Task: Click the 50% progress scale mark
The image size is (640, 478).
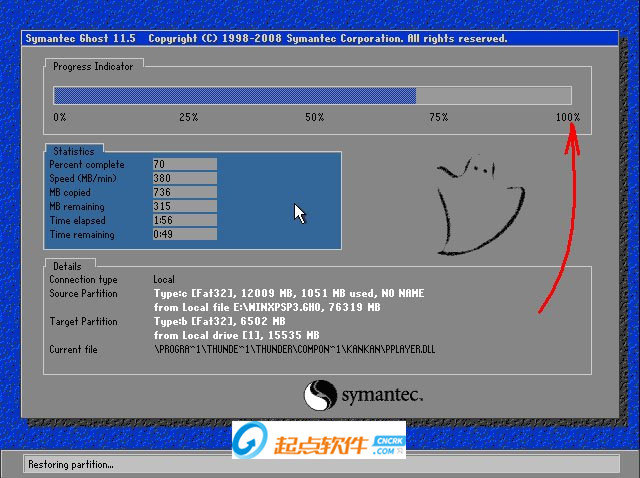Action: pos(315,117)
